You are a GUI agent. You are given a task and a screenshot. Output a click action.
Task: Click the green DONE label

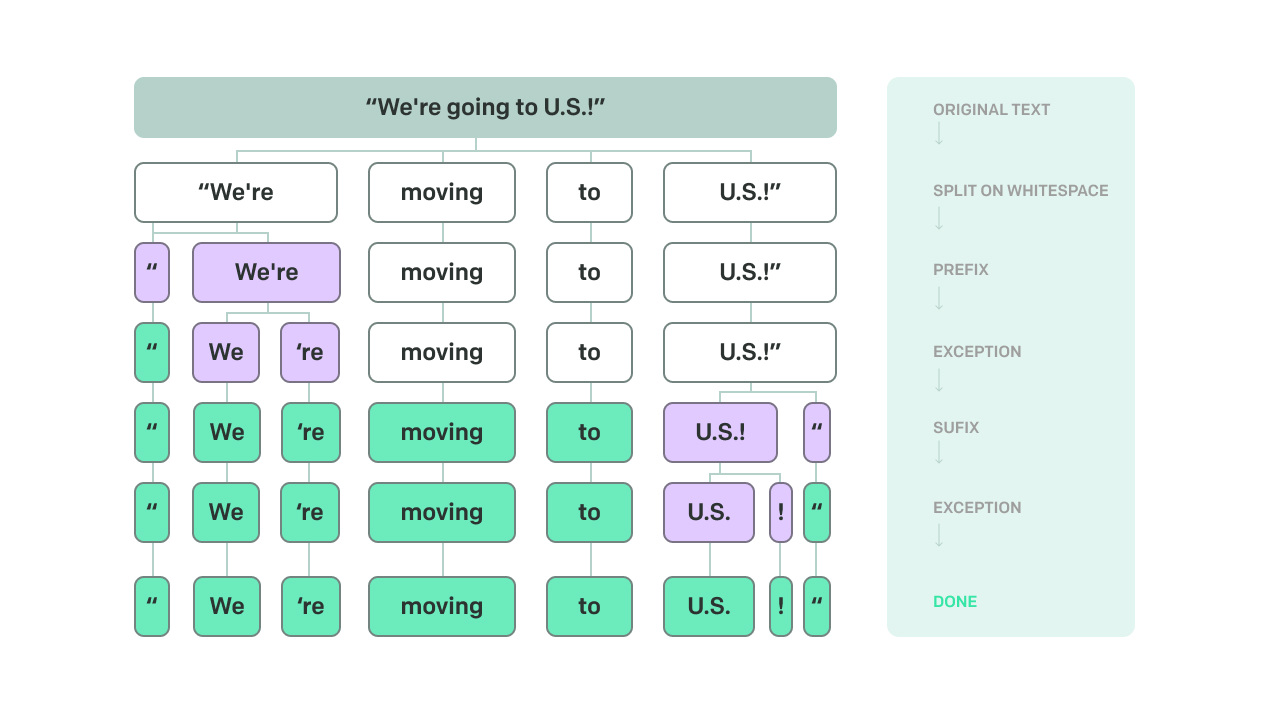point(955,602)
